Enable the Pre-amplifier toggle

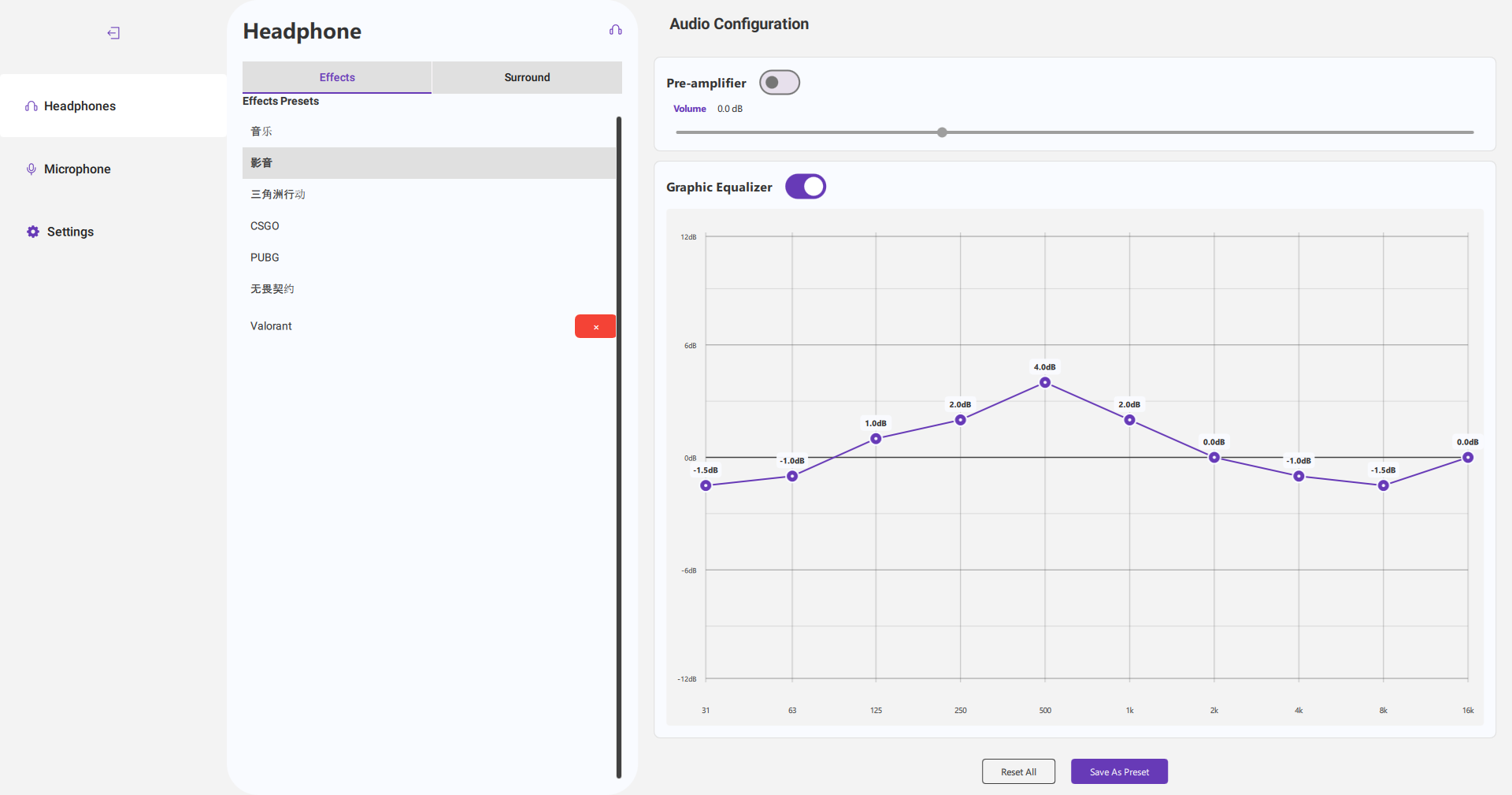click(779, 83)
